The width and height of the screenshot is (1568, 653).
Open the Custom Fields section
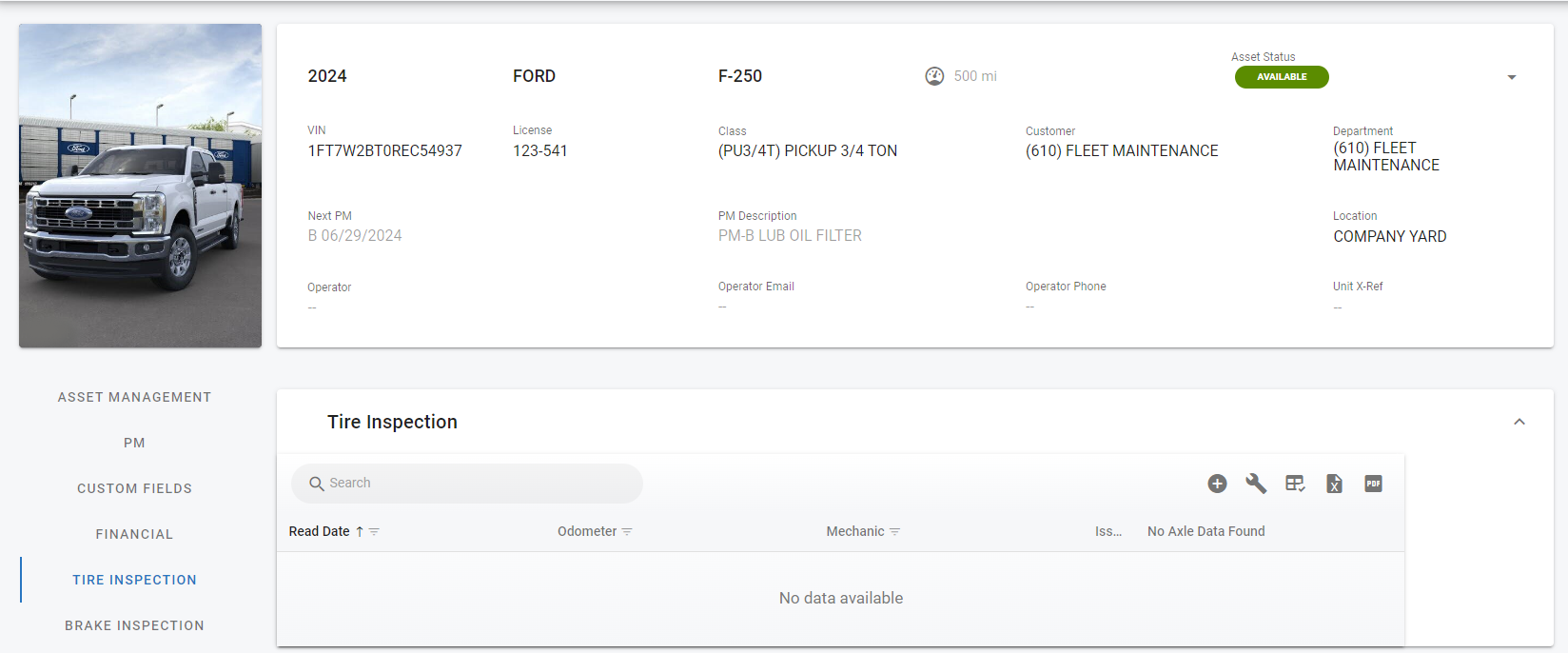pos(134,488)
